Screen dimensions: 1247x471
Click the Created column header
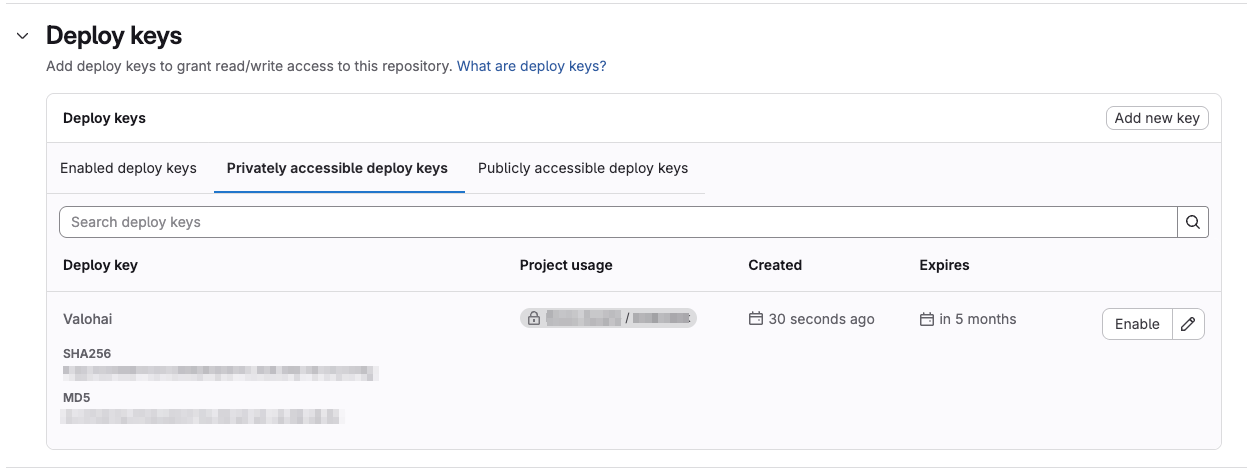(x=775, y=265)
